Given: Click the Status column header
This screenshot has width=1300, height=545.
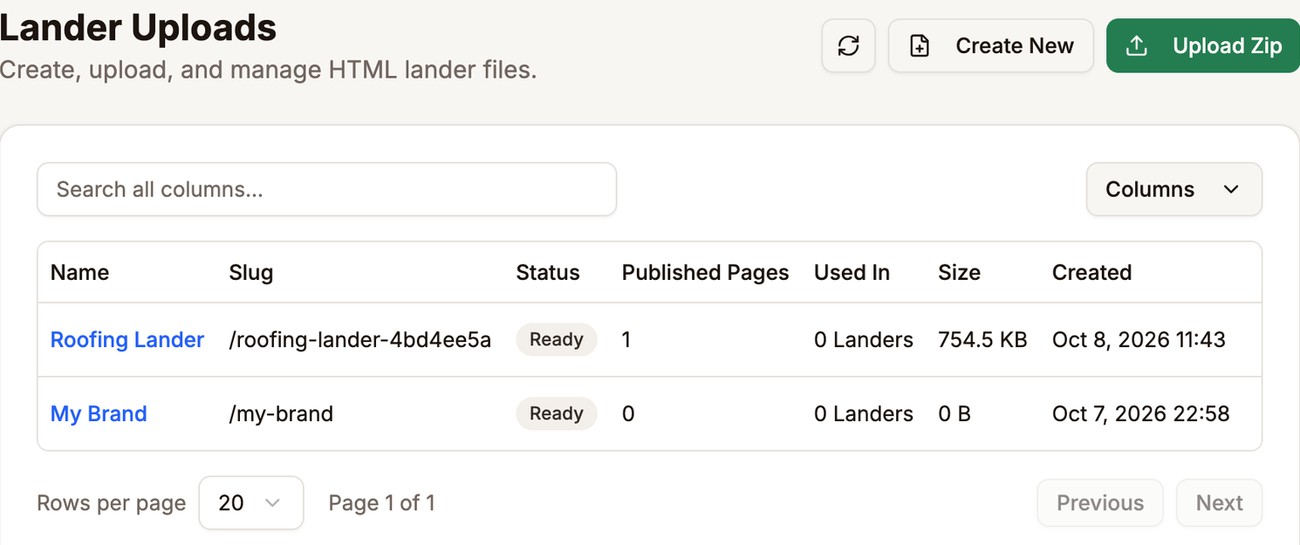Looking at the screenshot, I should click(548, 272).
